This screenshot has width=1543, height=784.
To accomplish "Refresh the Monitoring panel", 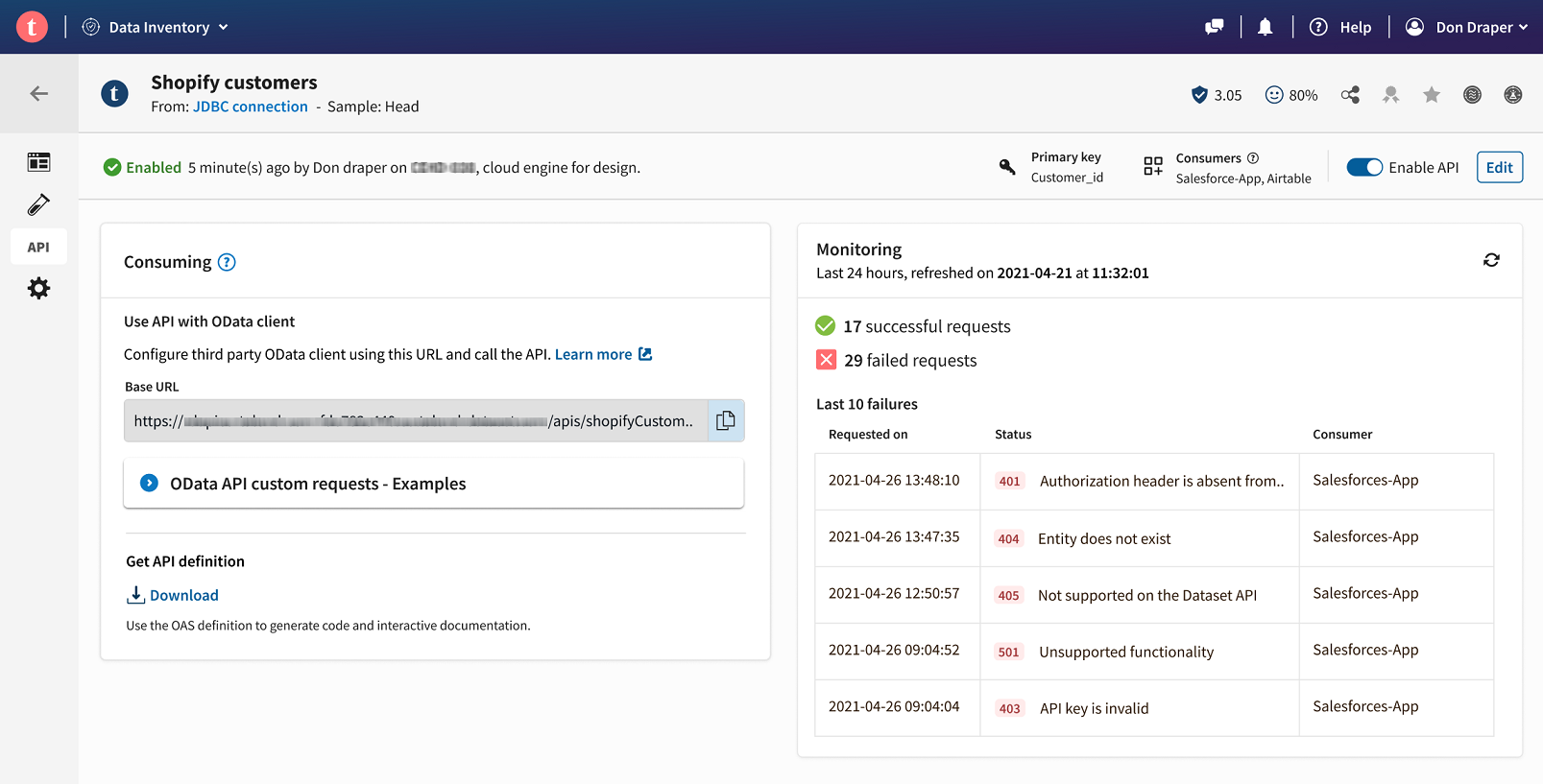I will click(1491, 260).
